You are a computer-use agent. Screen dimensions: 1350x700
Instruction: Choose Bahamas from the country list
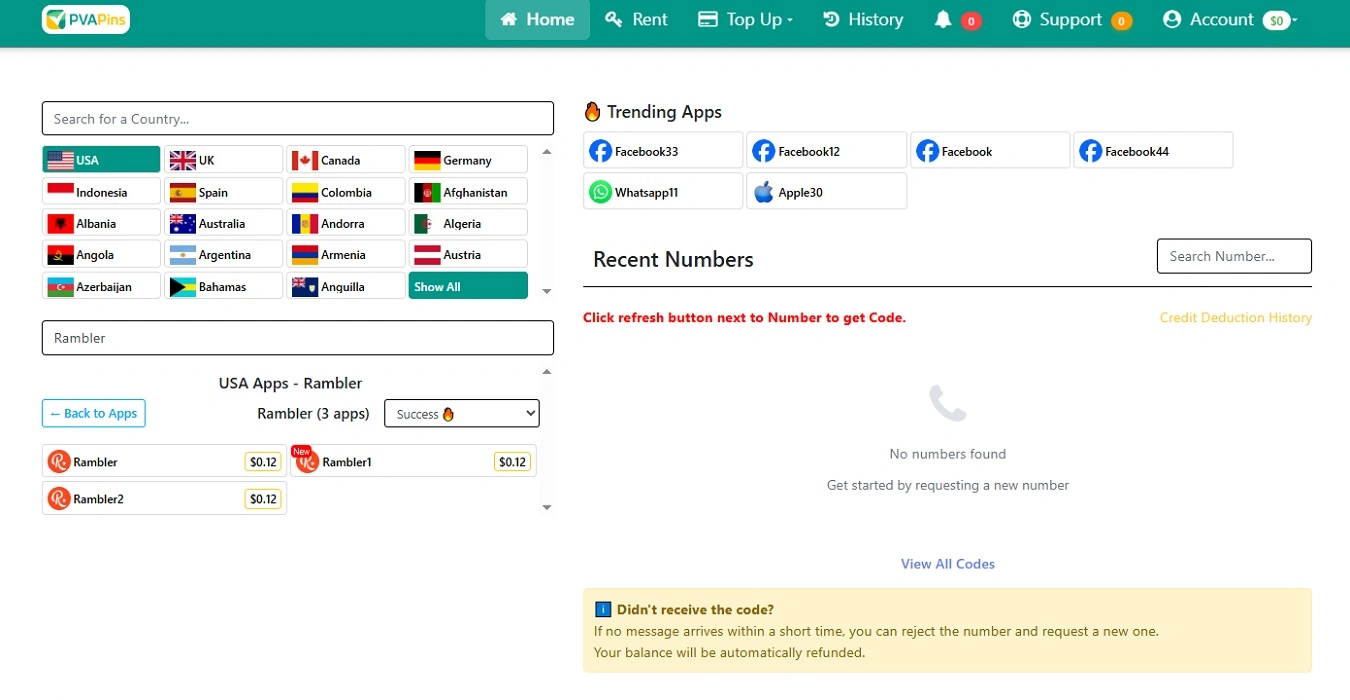coord(224,286)
